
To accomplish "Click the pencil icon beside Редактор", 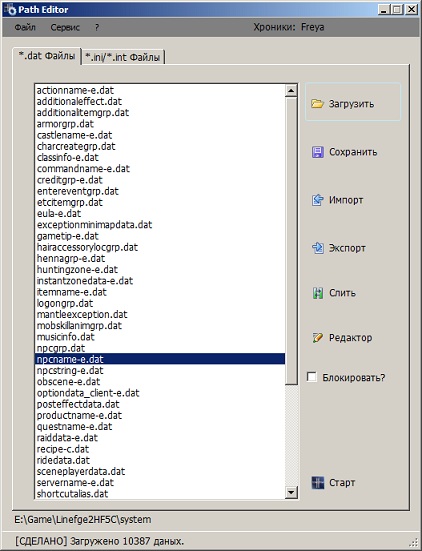I will coord(317,338).
